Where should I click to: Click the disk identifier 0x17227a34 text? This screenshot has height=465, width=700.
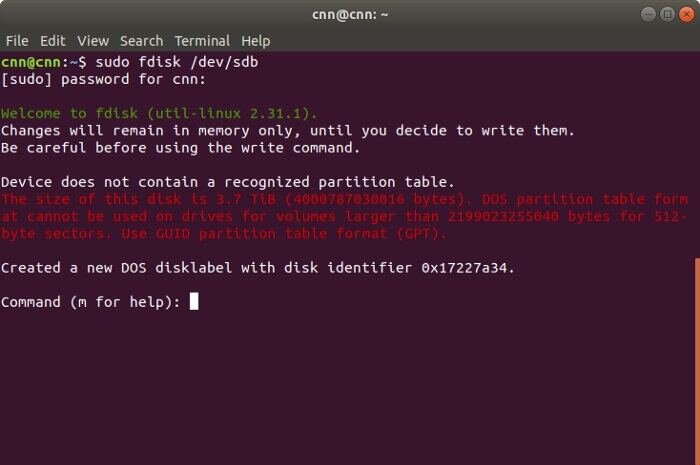click(468, 268)
